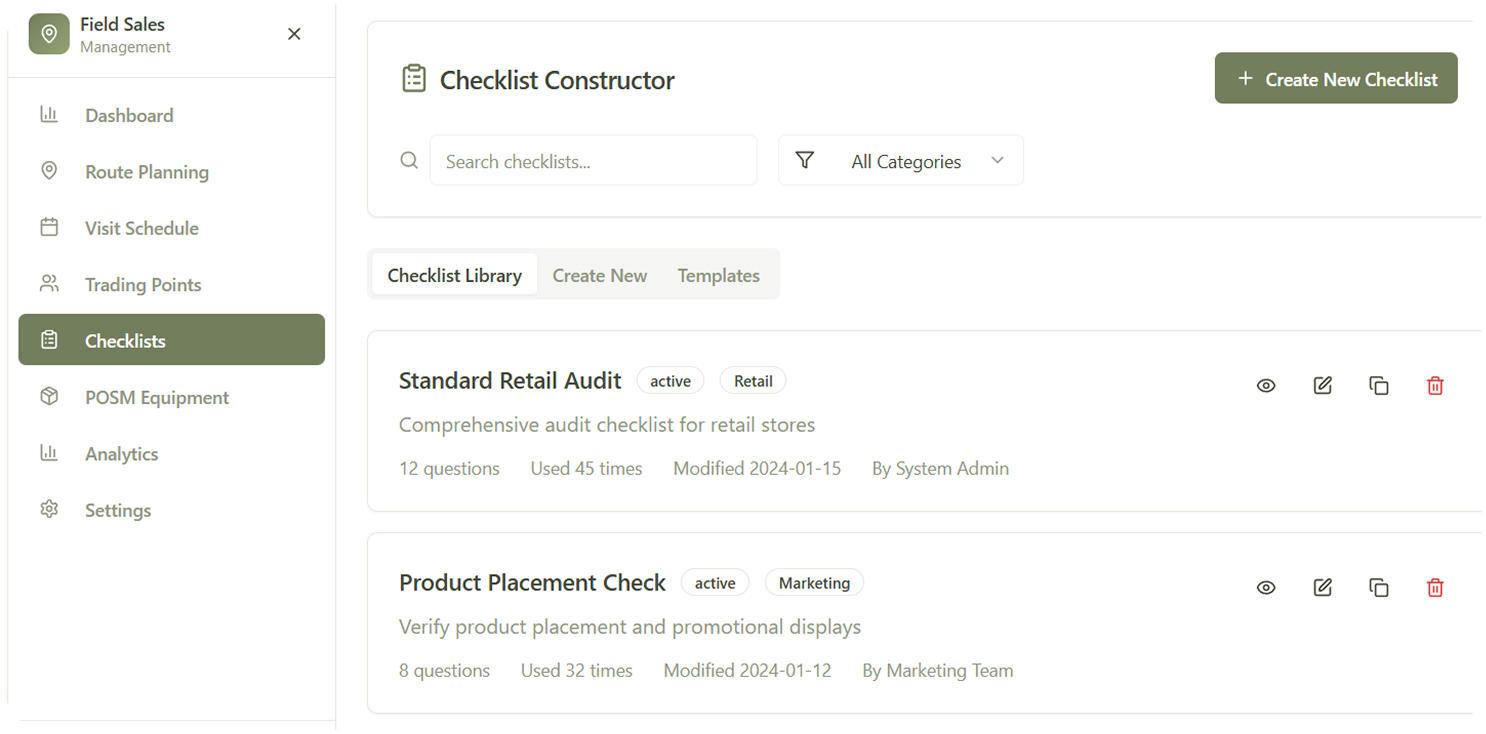The image size is (1486, 734).
Task: Close the sidebar with the X button
Action: click(x=294, y=34)
